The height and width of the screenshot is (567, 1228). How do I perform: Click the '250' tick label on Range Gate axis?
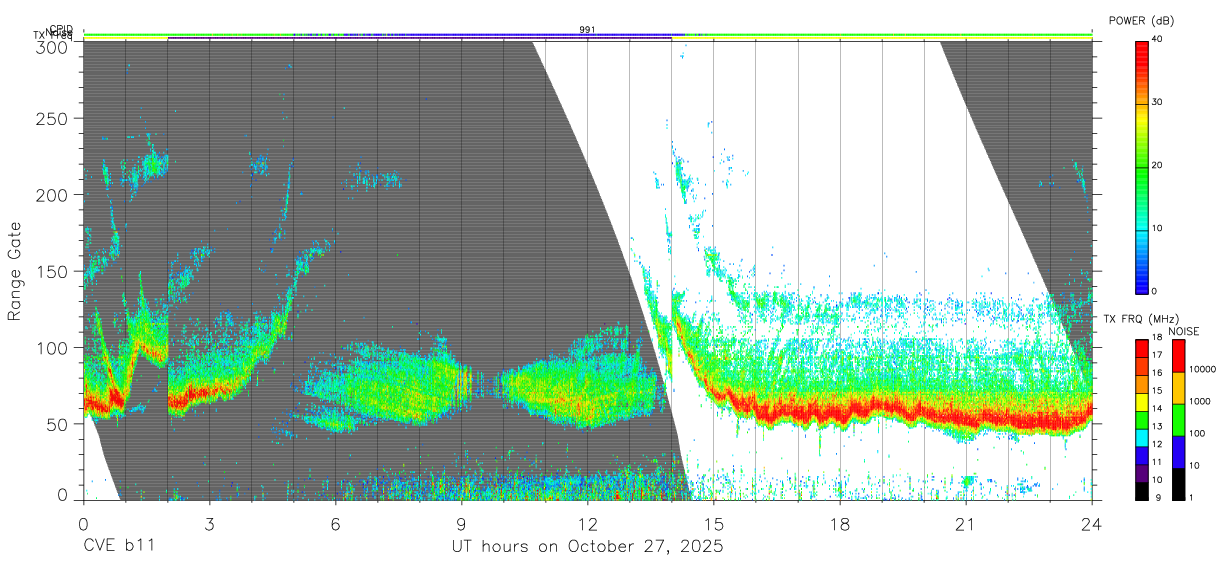point(53,118)
